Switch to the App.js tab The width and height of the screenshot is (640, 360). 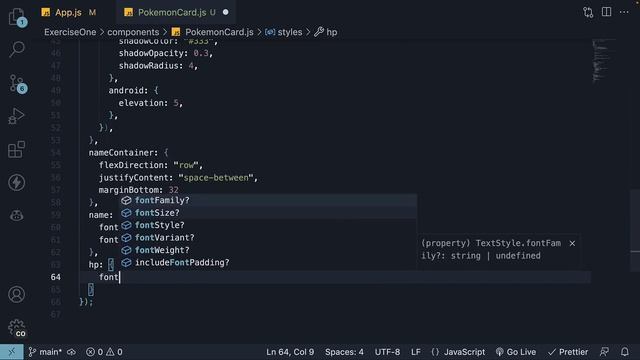[x=68, y=12]
